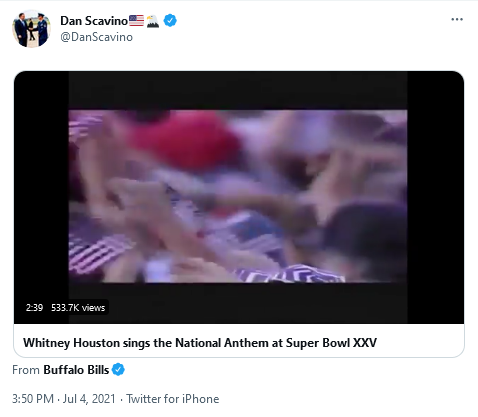Click the 'From' label under the video
Screen dimensions: 478x417
(26, 370)
